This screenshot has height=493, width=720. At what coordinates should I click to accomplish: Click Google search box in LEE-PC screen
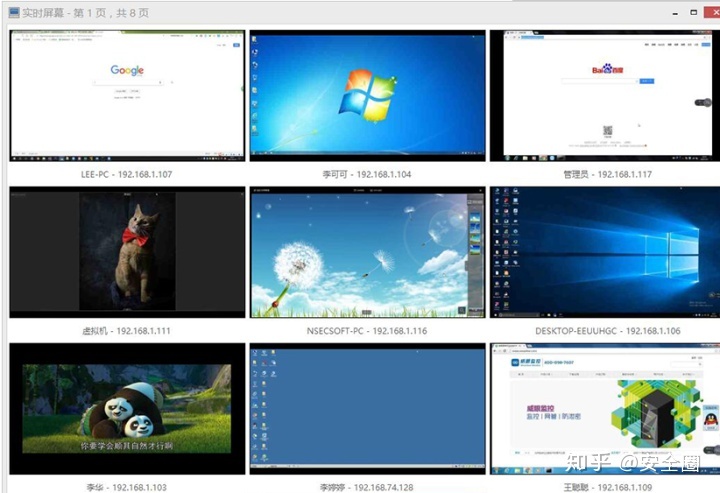(x=128, y=83)
